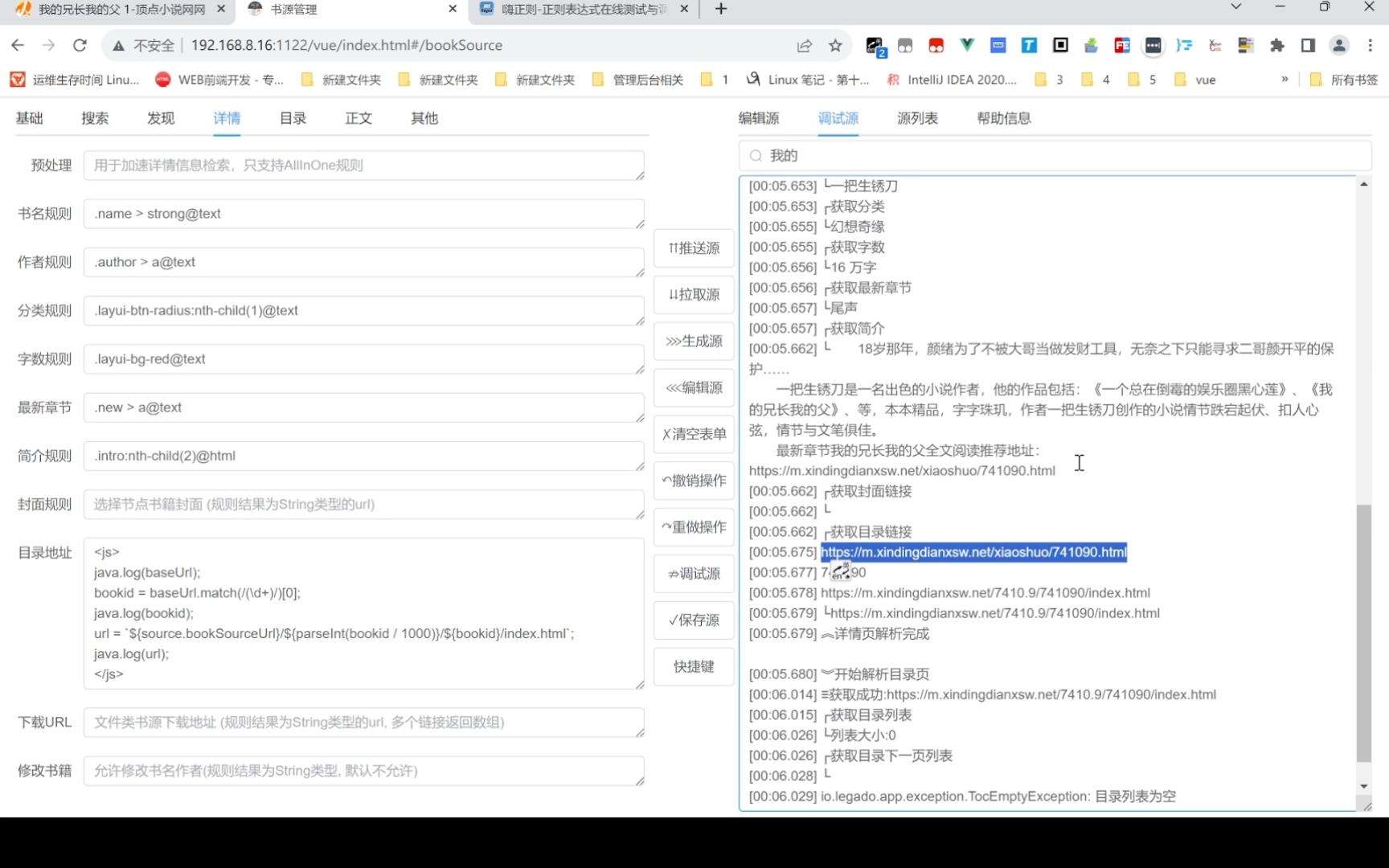Click the red Tampermonkey extension icon
This screenshot has height=868, width=1389.
tap(936, 46)
